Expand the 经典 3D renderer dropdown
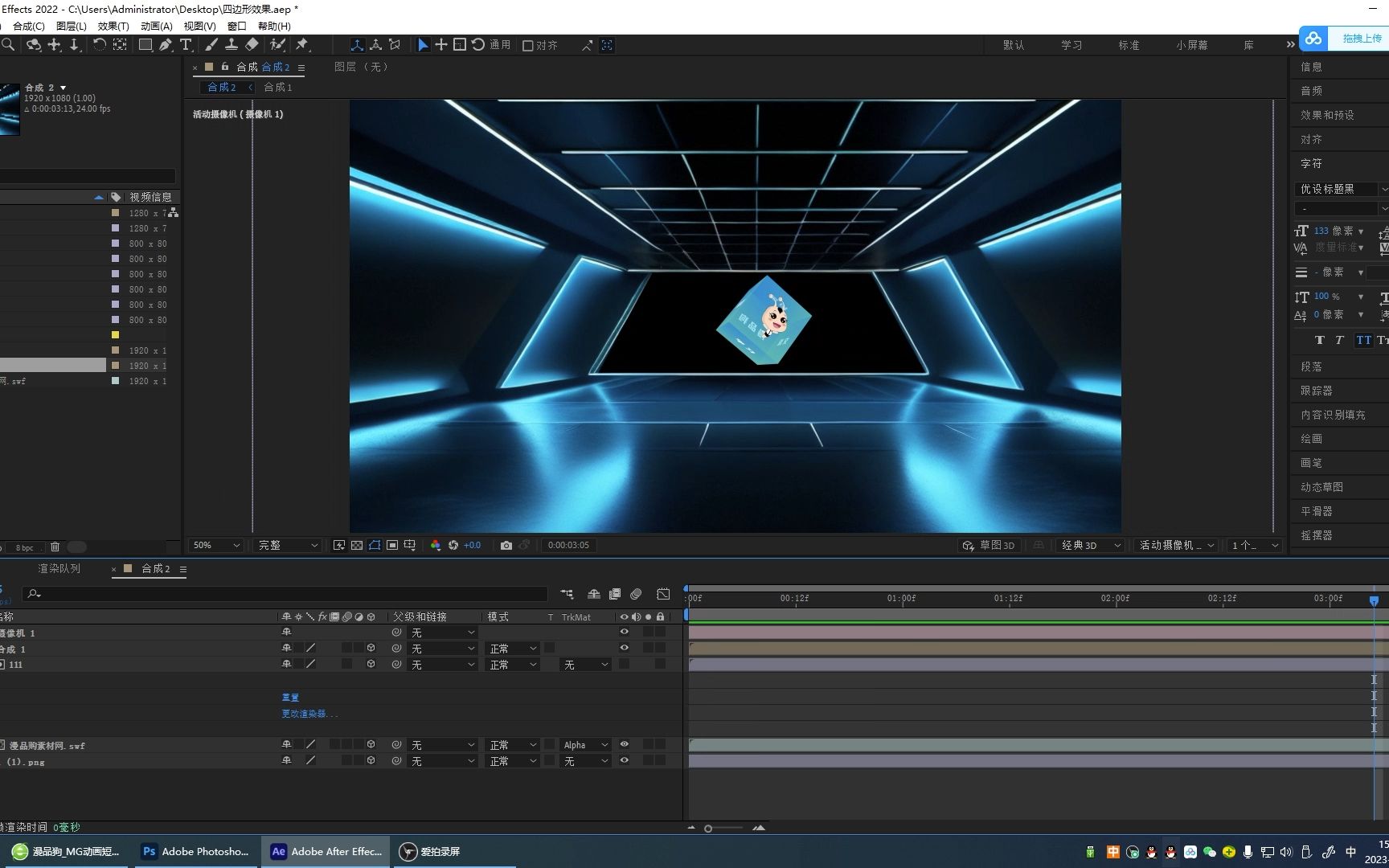Image resolution: width=1389 pixels, height=868 pixels. coord(1091,545)
